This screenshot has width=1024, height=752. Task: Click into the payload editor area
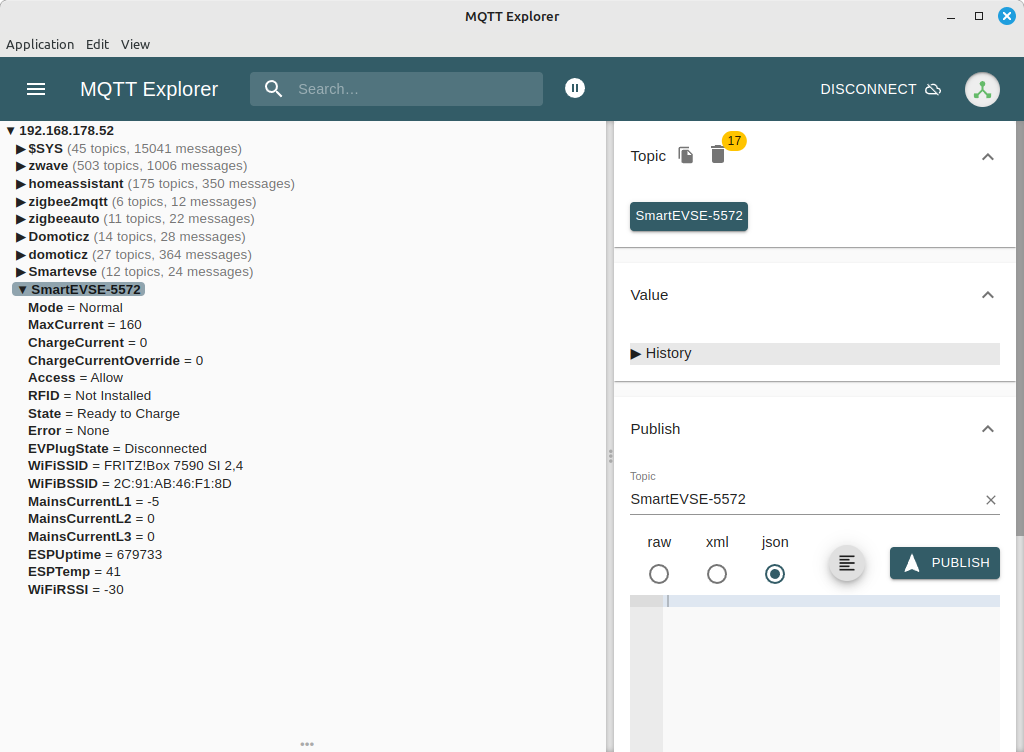[831, 672]
